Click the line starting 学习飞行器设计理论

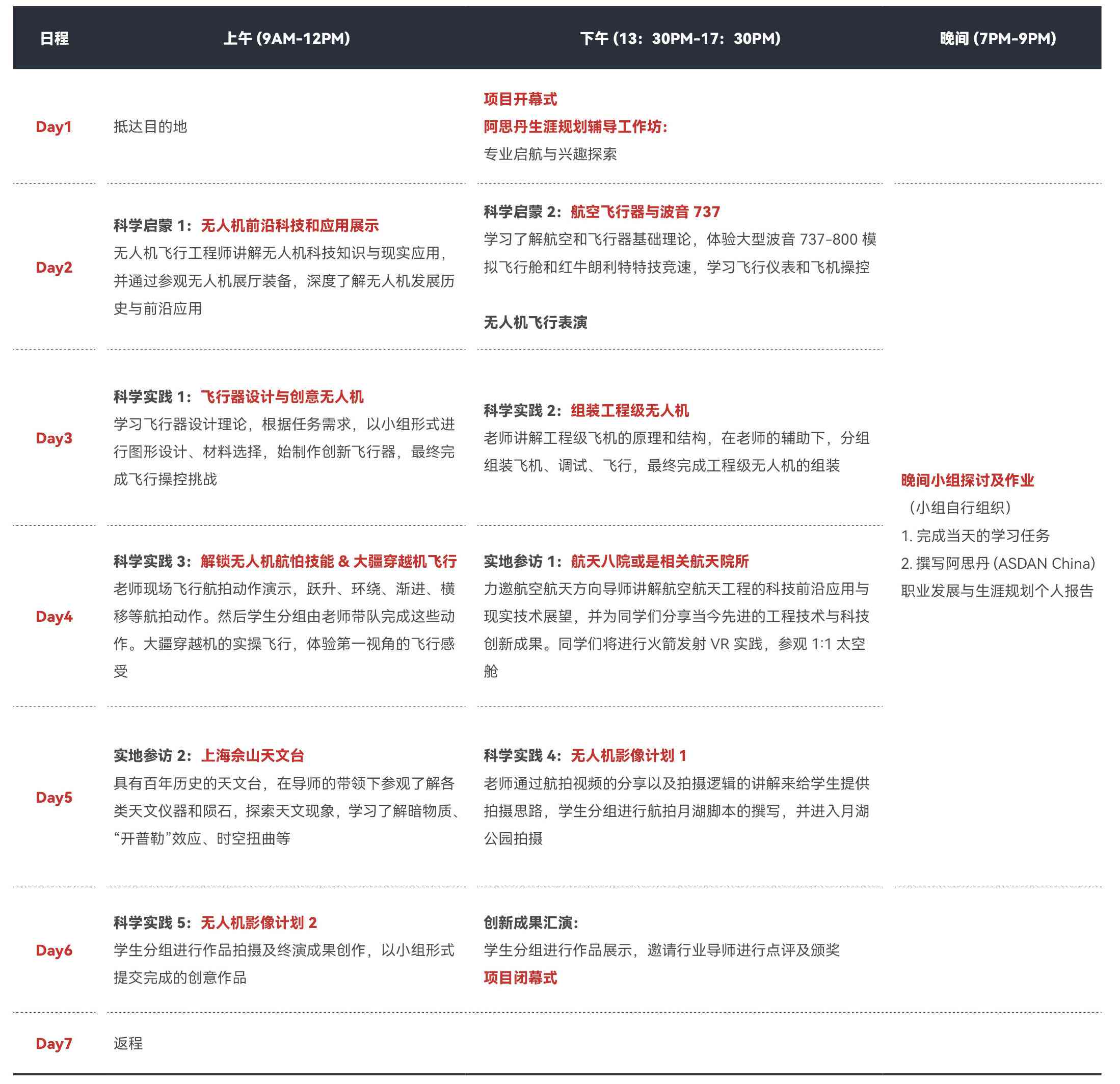tap(284, 424)
